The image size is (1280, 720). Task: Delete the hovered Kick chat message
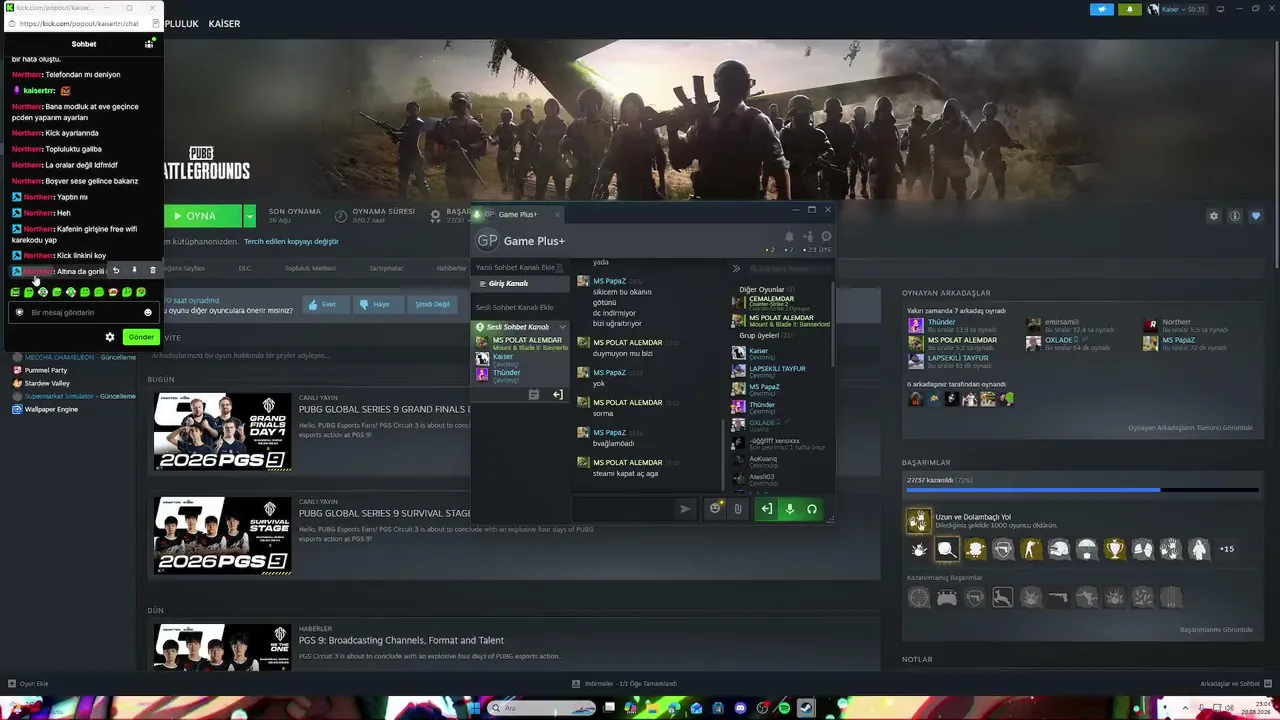152,270
